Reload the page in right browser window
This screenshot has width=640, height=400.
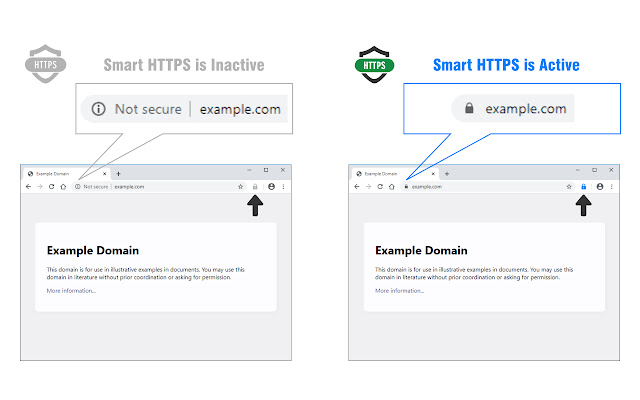pos(380,187)
